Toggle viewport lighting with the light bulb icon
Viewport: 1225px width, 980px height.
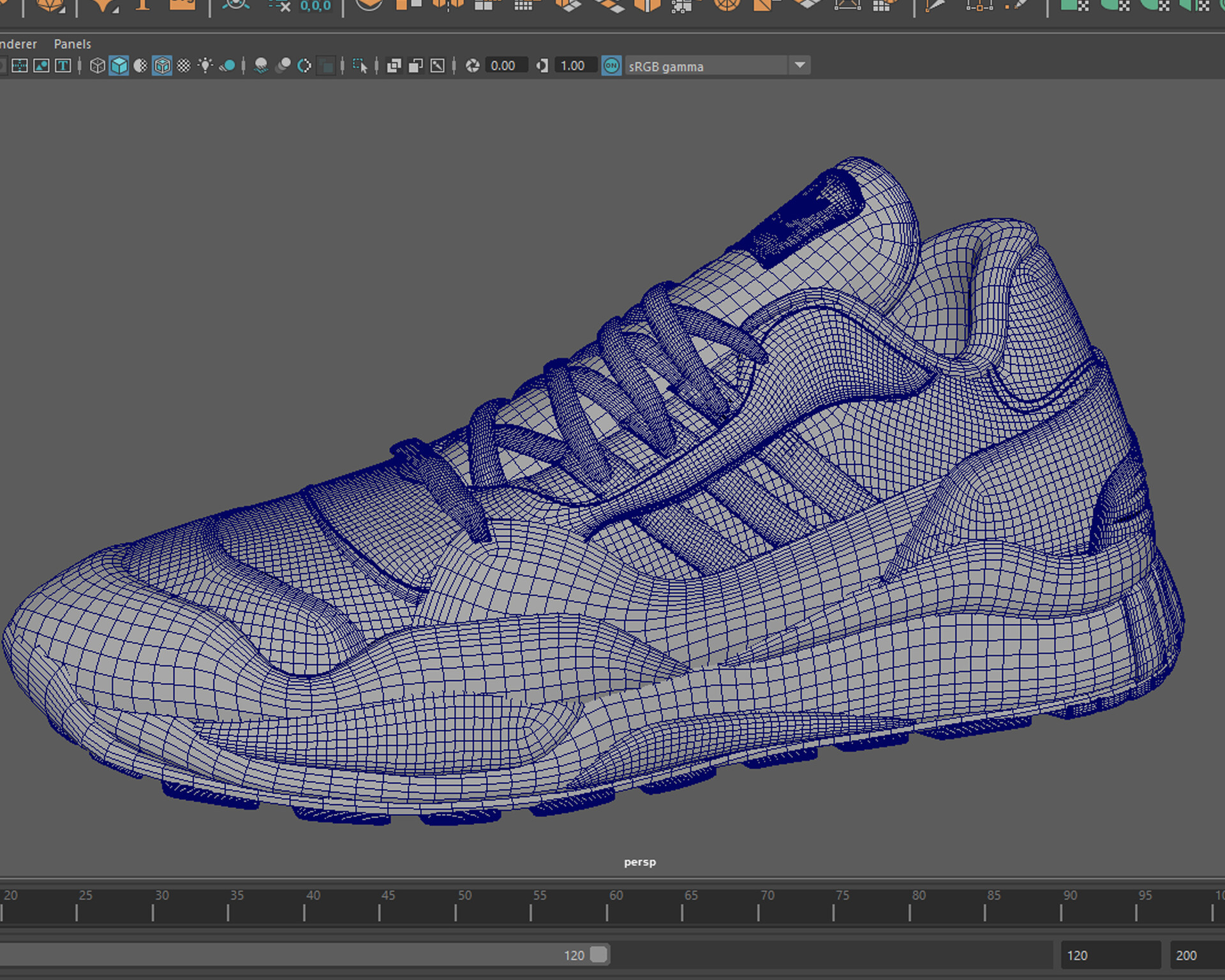[x=205, y=66]
